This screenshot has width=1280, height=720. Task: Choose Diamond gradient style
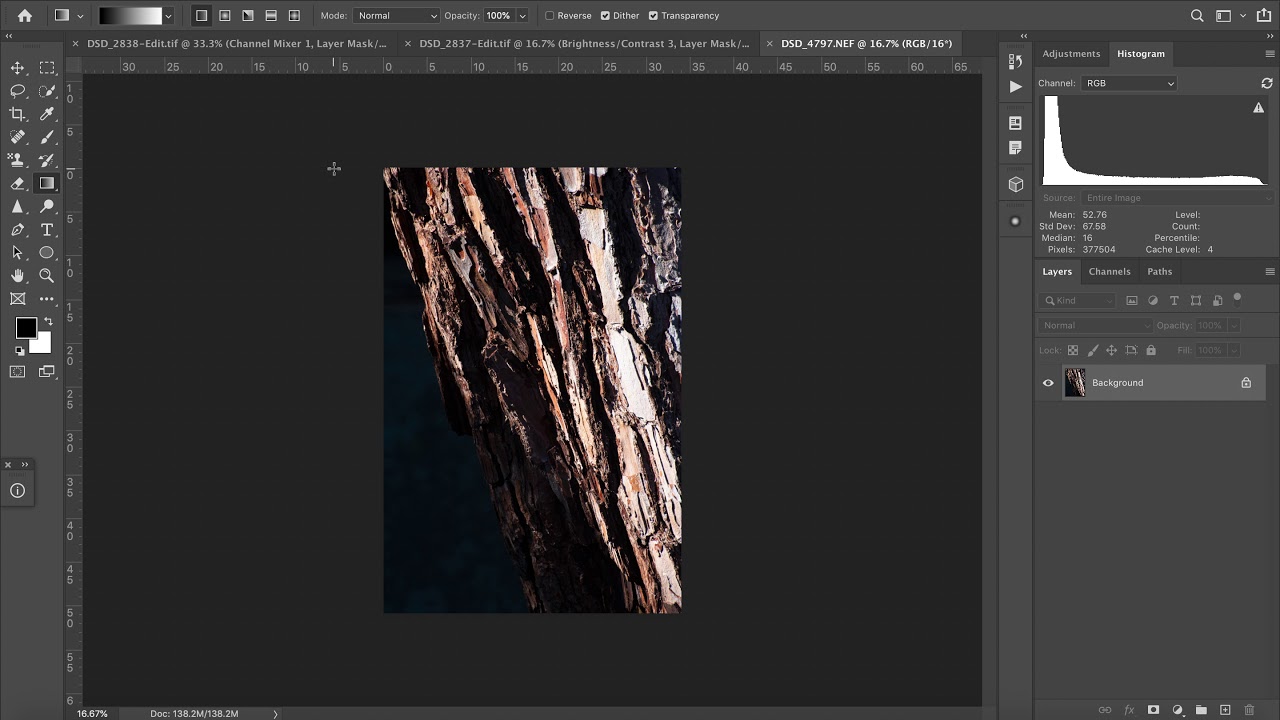pyautogui.click(x=294, y=16)
